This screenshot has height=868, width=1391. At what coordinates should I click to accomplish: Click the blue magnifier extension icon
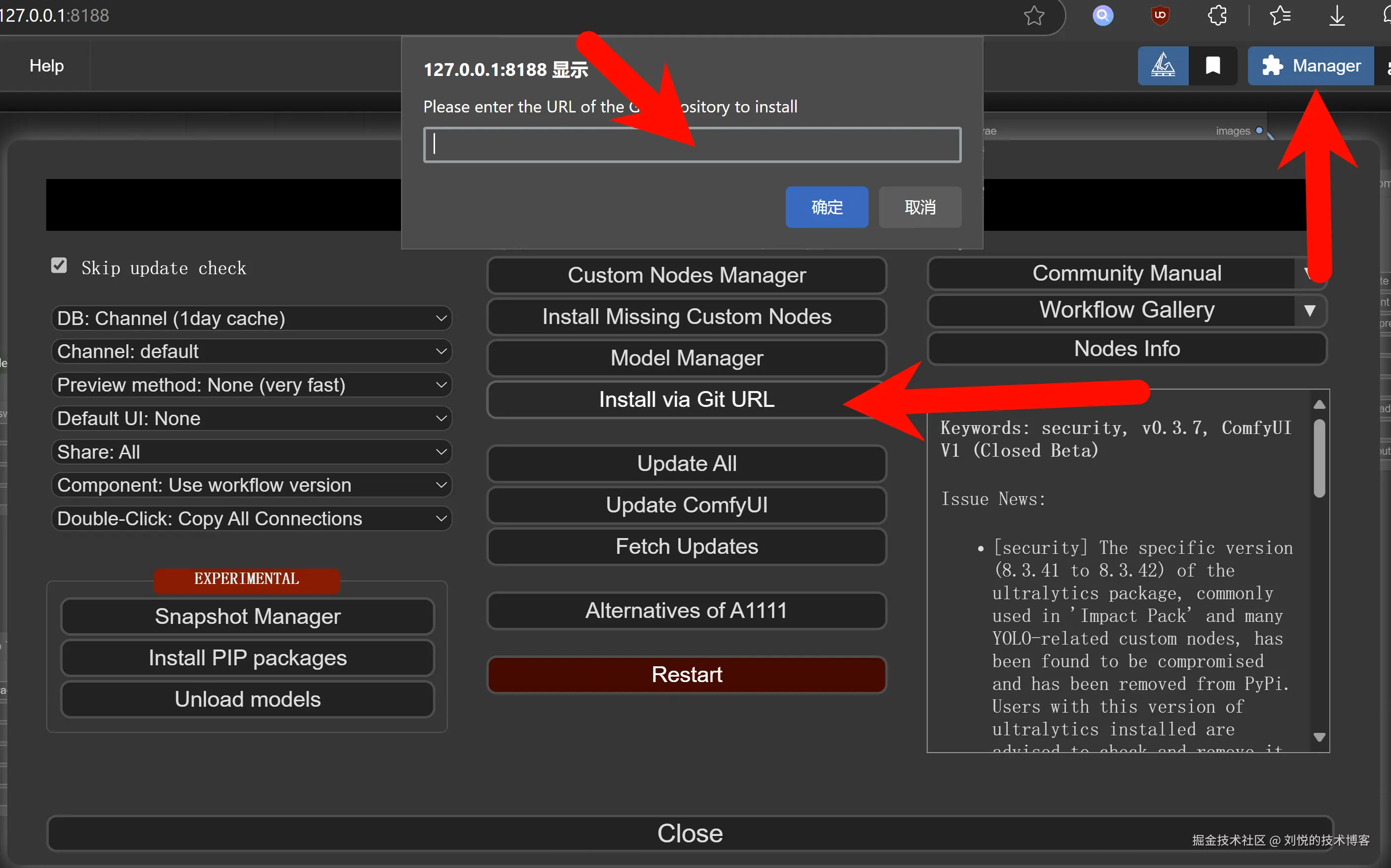click(x=1102, y=15)
